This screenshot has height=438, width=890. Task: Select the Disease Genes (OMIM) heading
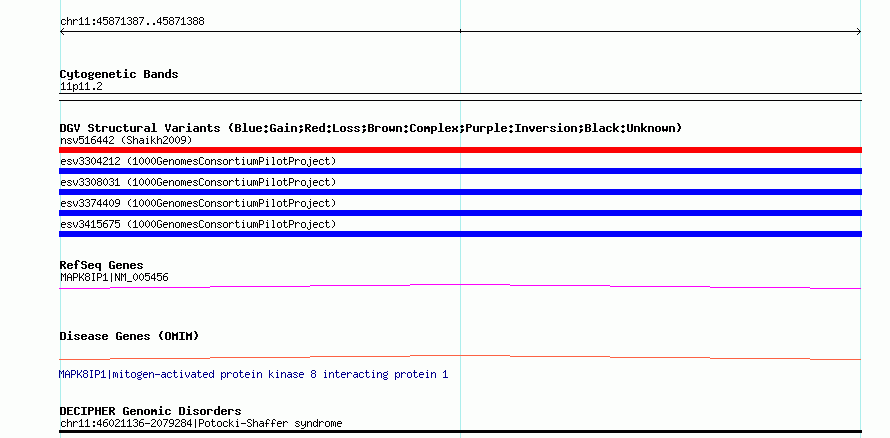tap(129, 336)
